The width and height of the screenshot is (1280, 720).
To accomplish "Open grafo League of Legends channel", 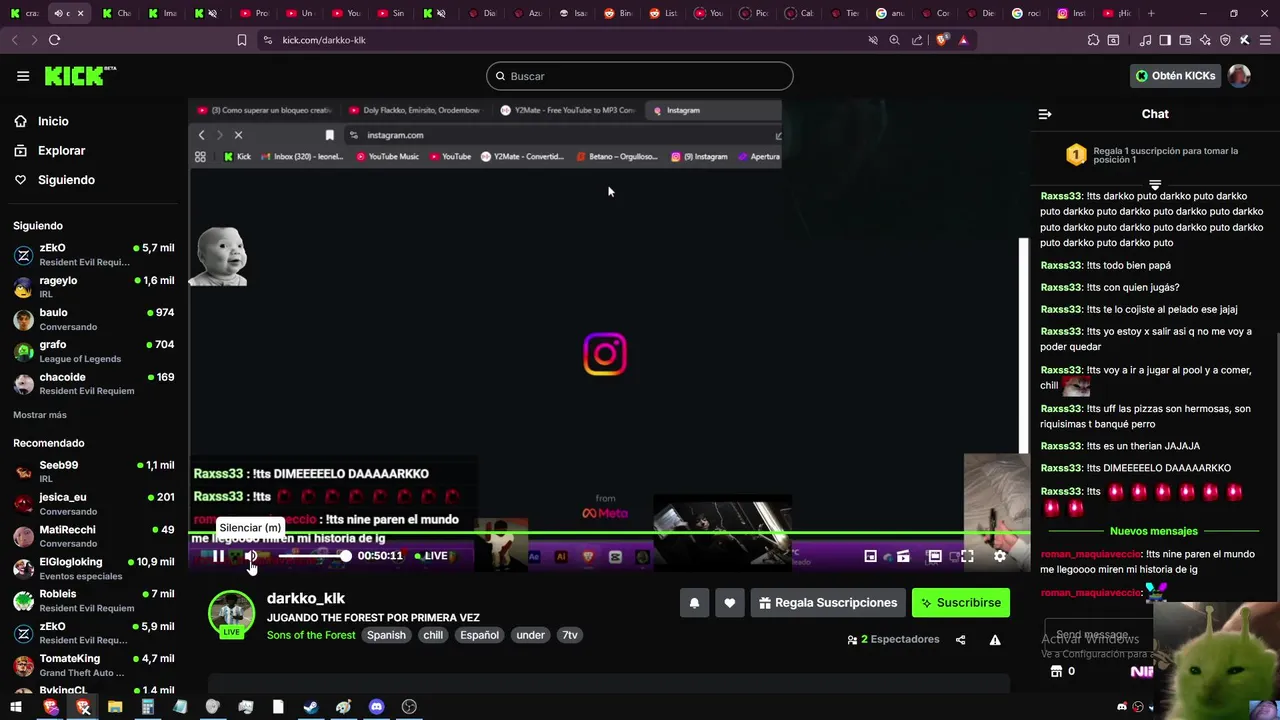I will click(x=94, y=351).
